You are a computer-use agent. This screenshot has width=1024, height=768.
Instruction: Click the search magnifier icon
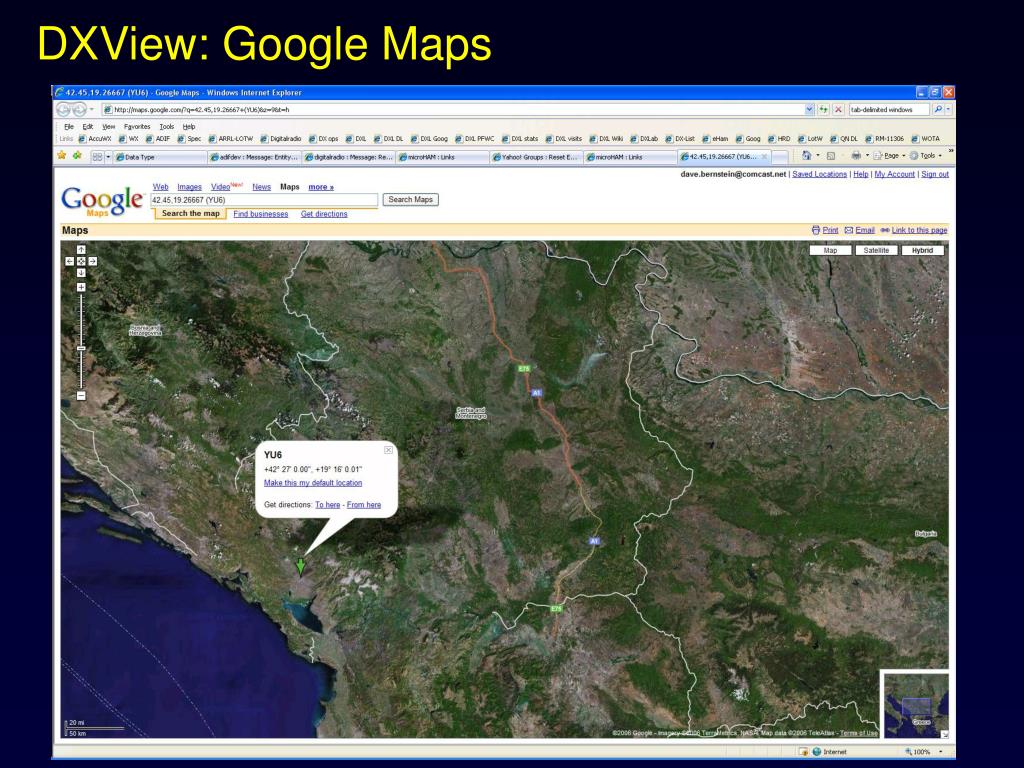tap(938, 110)
